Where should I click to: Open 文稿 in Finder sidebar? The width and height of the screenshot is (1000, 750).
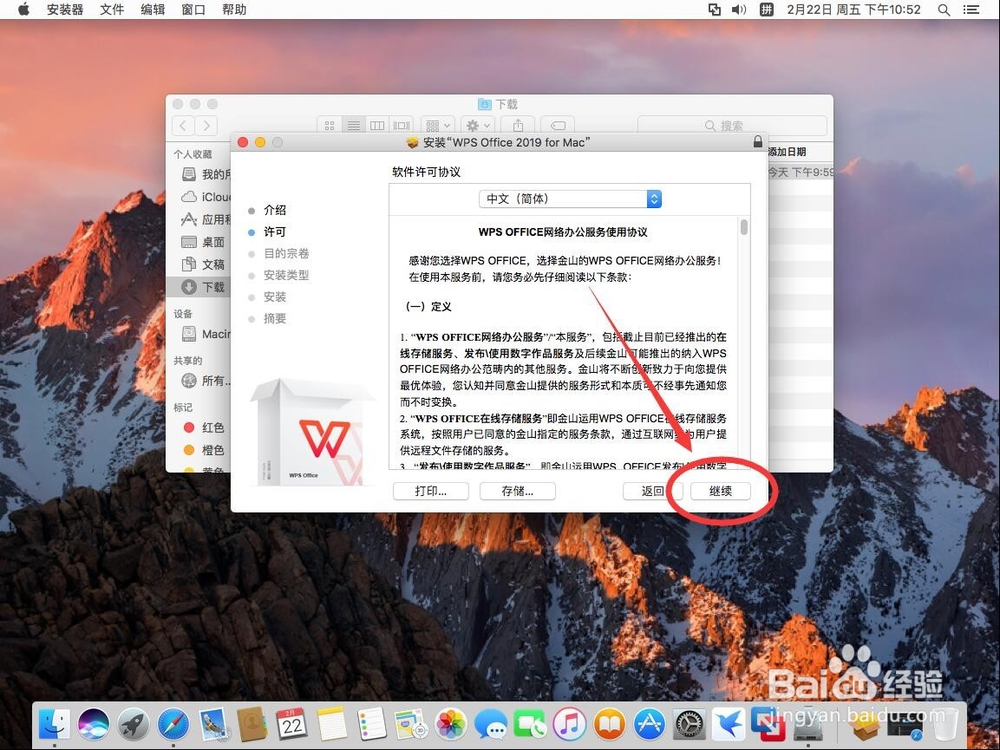tap(203, 264)
